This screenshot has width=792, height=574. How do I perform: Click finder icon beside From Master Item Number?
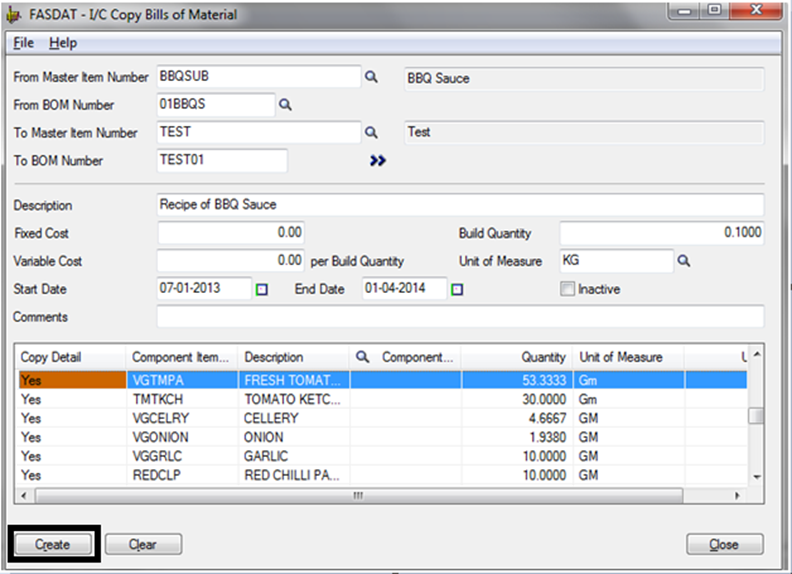point(371,77)
